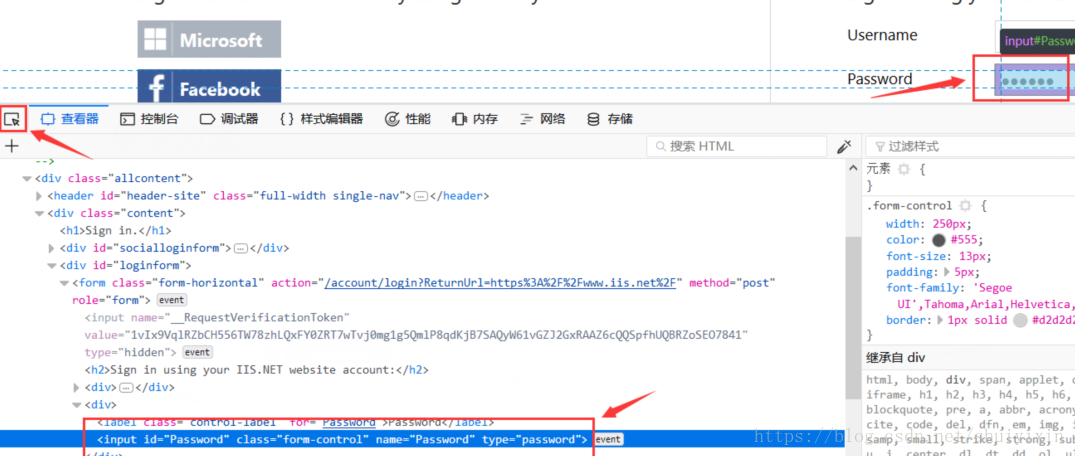The image size is (1075, 456).
Task: Open the 存储 storage tab
Action: [x=609, y=119]
